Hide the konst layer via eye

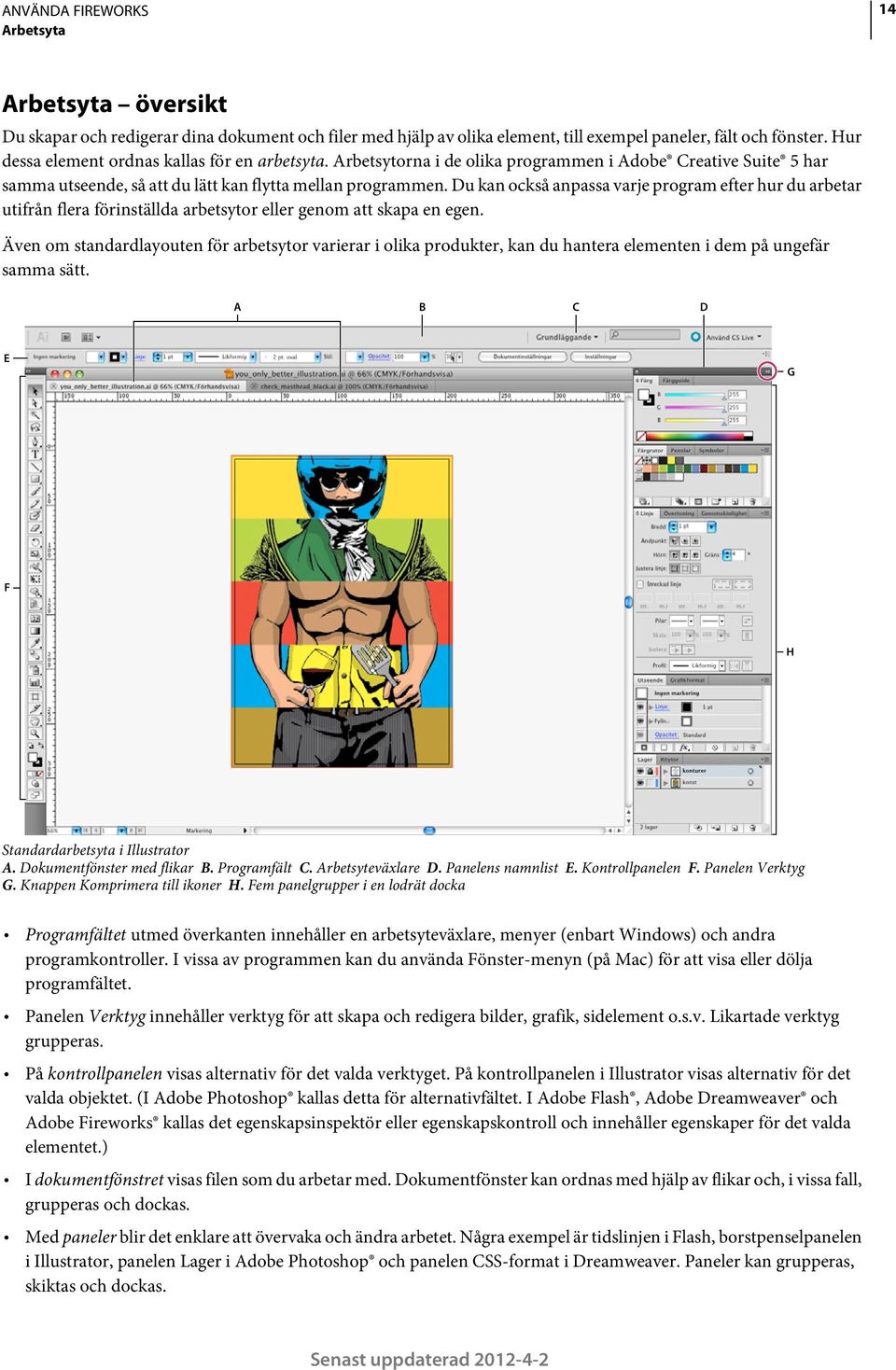[640, 783]
